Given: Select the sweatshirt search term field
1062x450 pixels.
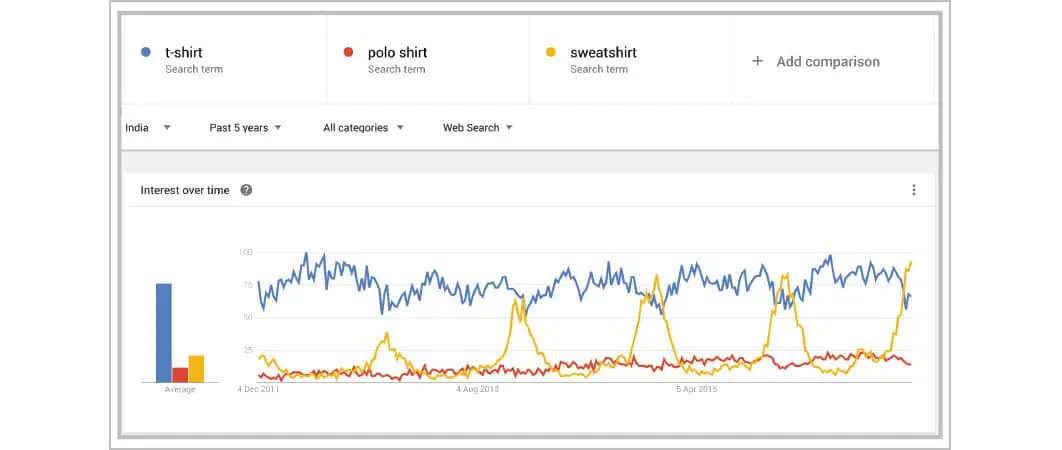Looking at the screenshot, I should (603, 52).
